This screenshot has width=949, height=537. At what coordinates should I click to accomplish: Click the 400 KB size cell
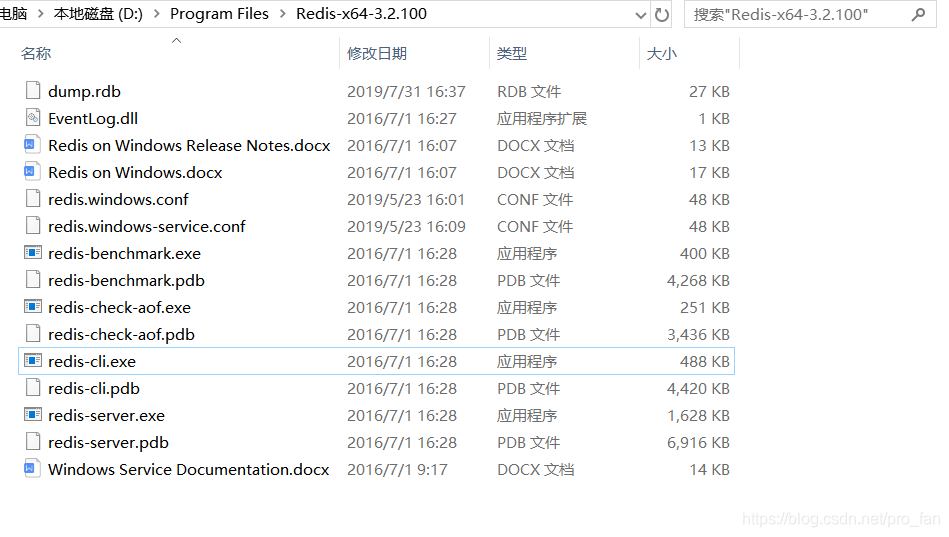(x=704, y=254)
